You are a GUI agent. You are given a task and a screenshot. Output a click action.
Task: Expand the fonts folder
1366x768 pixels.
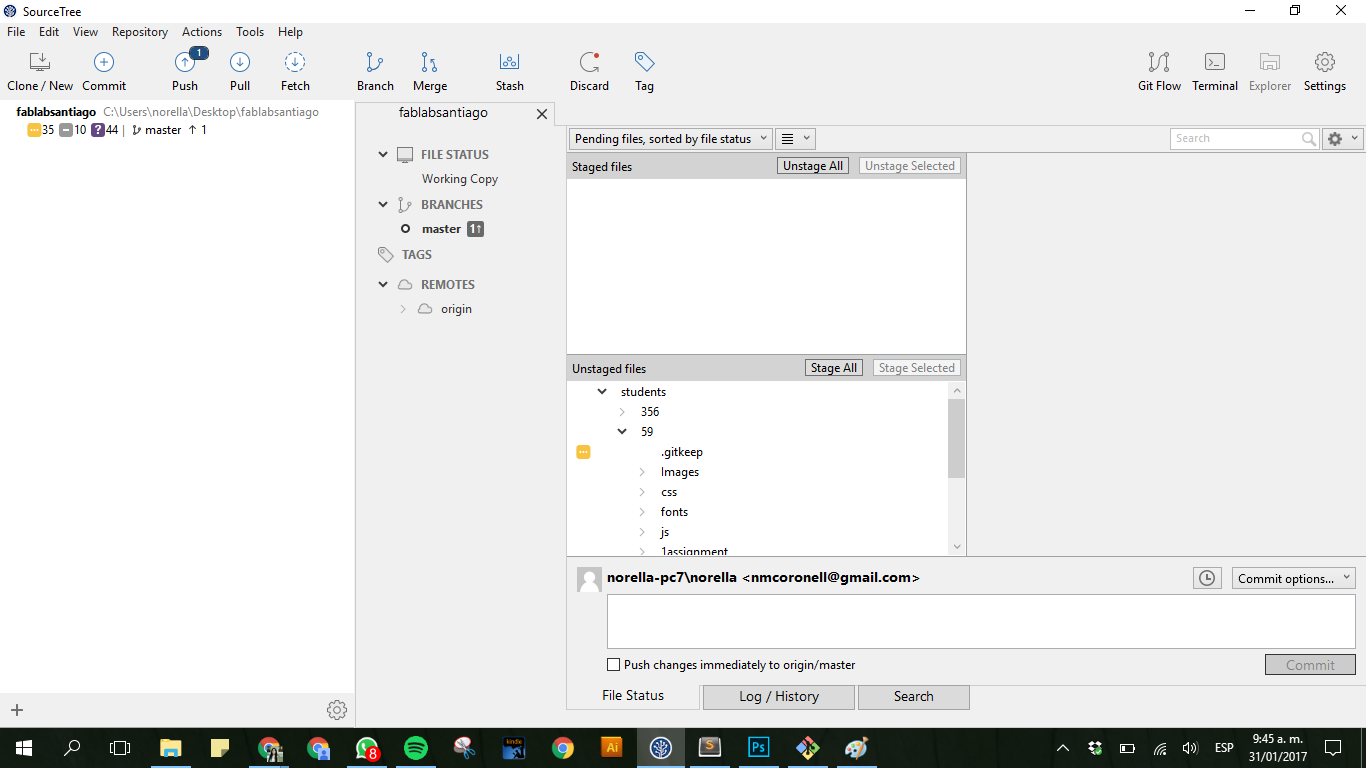point(642,512)
